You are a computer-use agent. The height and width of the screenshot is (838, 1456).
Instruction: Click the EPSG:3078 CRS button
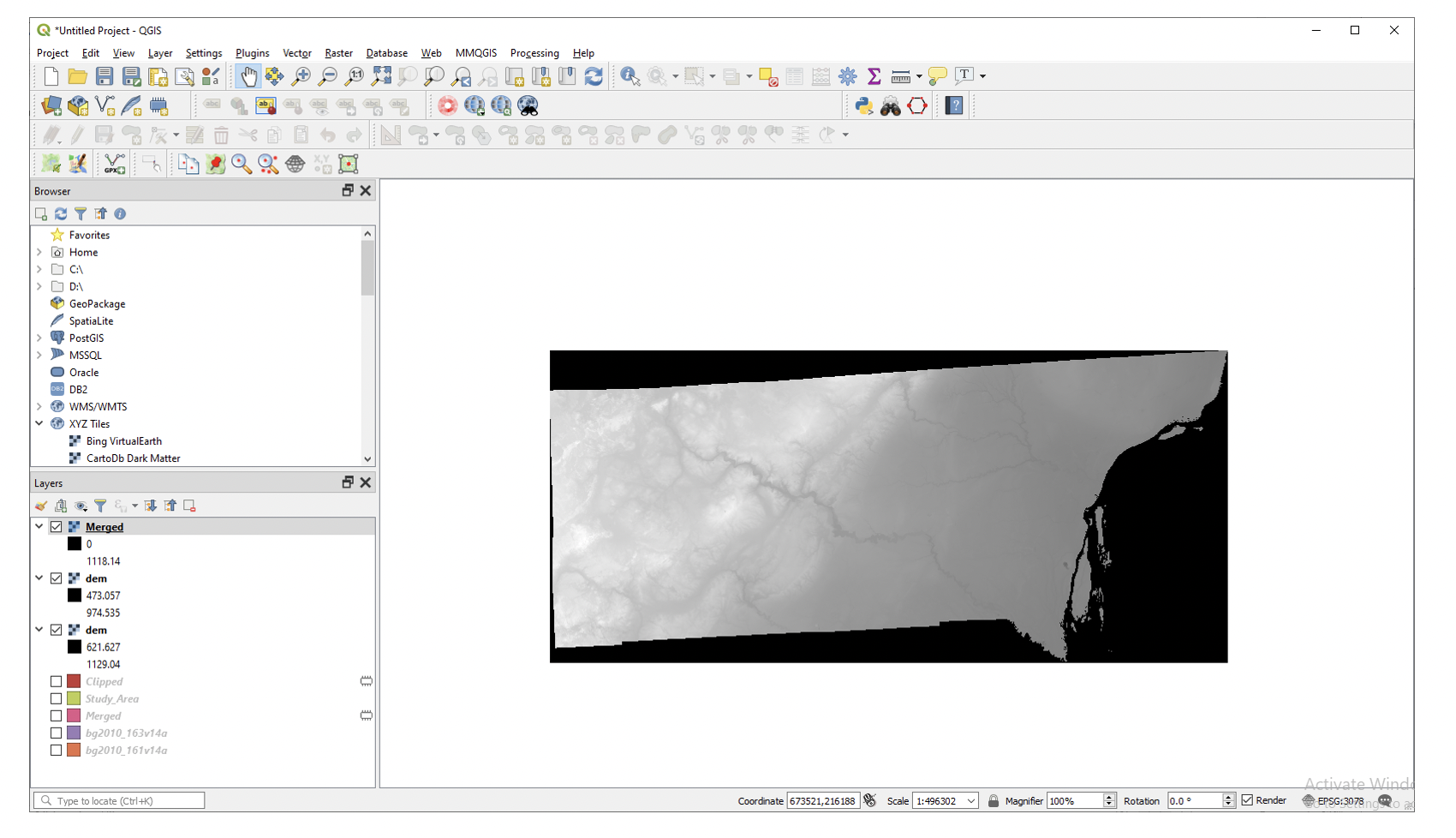[1333, 801]
